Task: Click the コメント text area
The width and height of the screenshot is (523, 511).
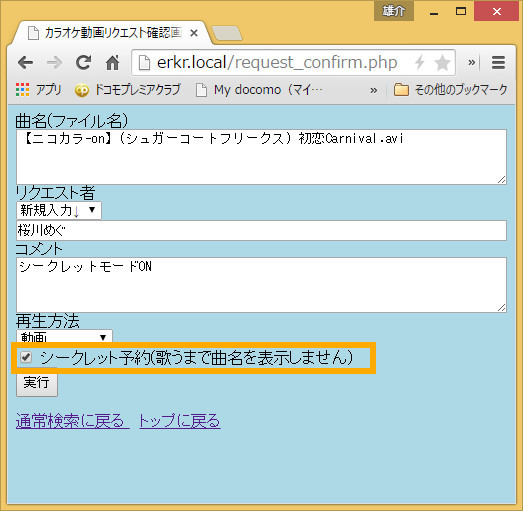Action: [x=262, y=285]
